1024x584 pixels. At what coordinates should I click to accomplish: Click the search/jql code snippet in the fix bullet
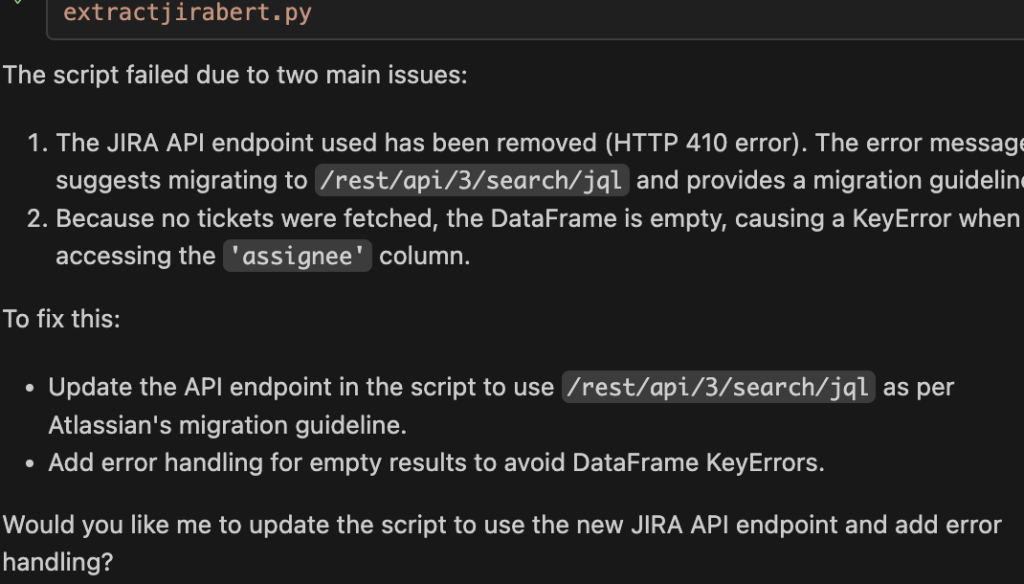point(719,387)
